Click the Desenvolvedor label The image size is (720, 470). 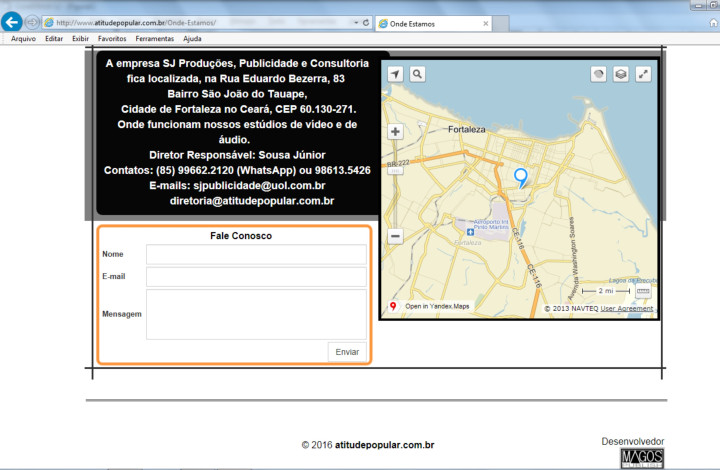point(633,442)
